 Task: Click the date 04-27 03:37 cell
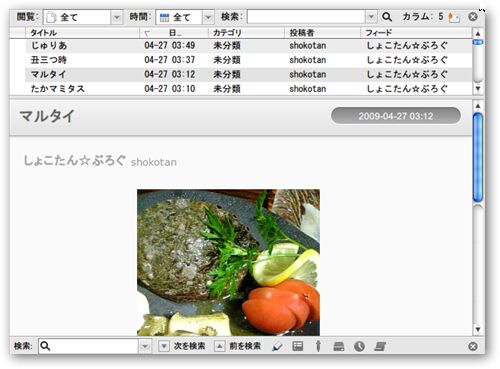[x=170, y=60]
